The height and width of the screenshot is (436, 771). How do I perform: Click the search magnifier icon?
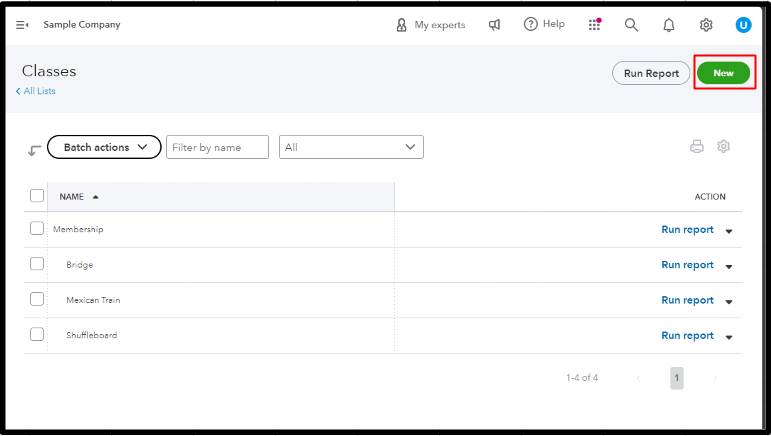coord(631,25)
